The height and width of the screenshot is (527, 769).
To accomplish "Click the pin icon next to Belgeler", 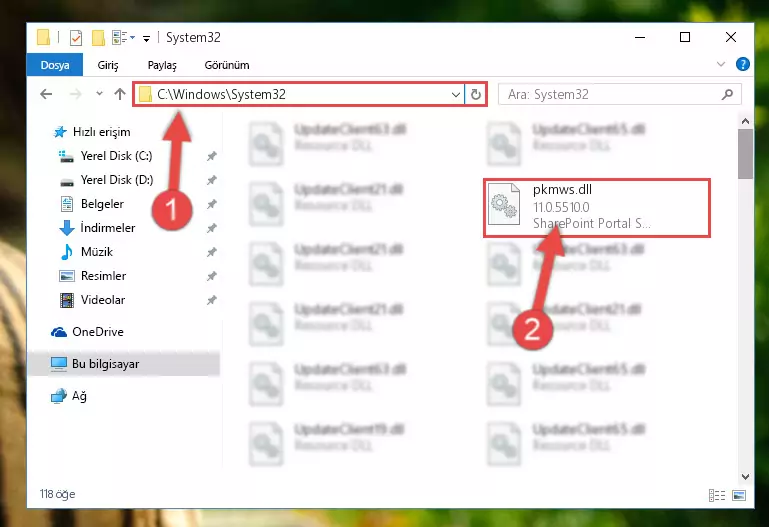I will tap(211, 204).
